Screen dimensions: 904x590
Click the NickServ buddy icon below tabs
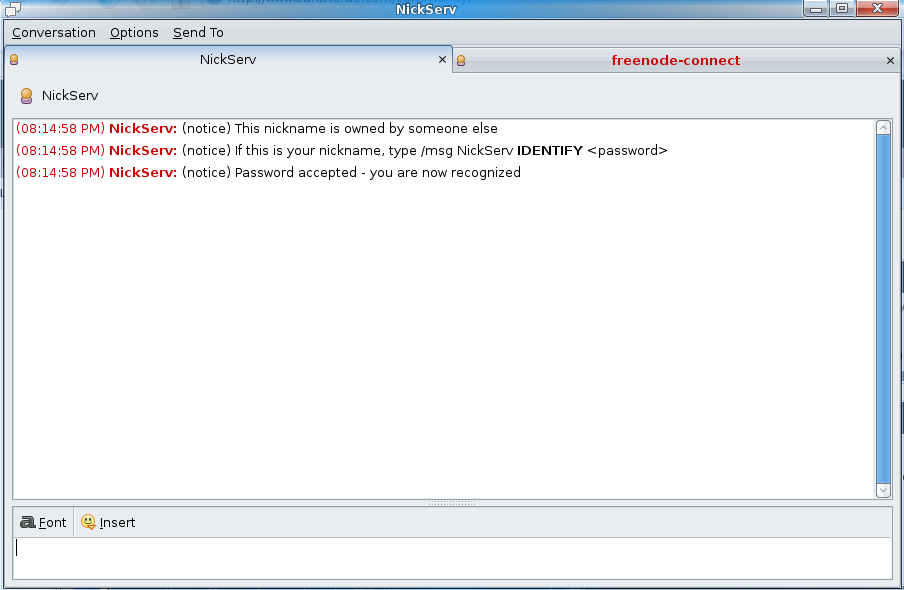point(27,96)
